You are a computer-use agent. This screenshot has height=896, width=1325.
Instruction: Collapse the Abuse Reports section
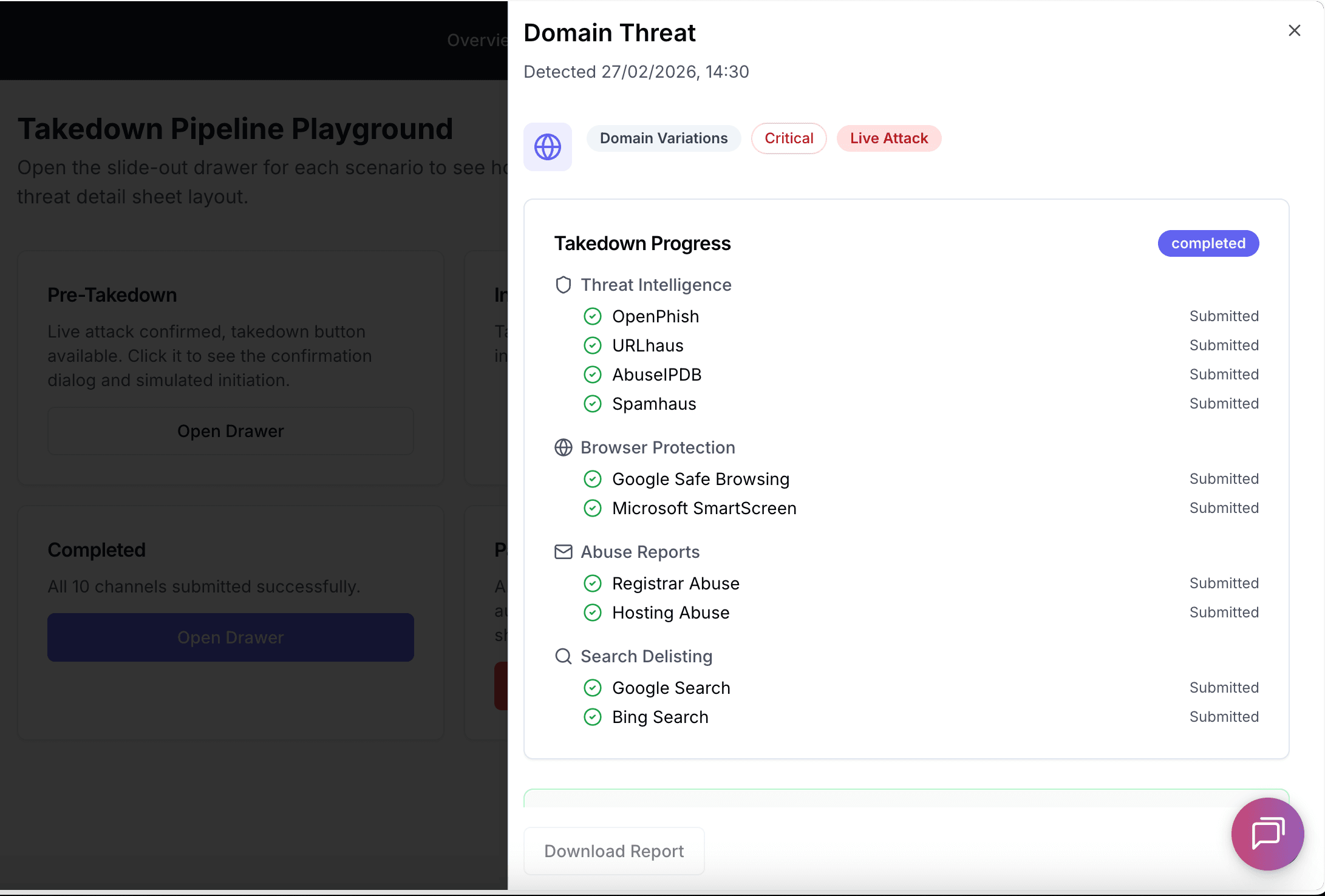point(640,552)
